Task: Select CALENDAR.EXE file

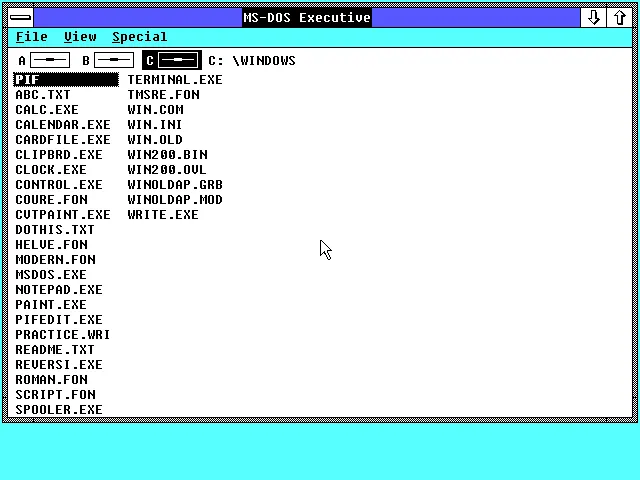Action: [63, 124]
